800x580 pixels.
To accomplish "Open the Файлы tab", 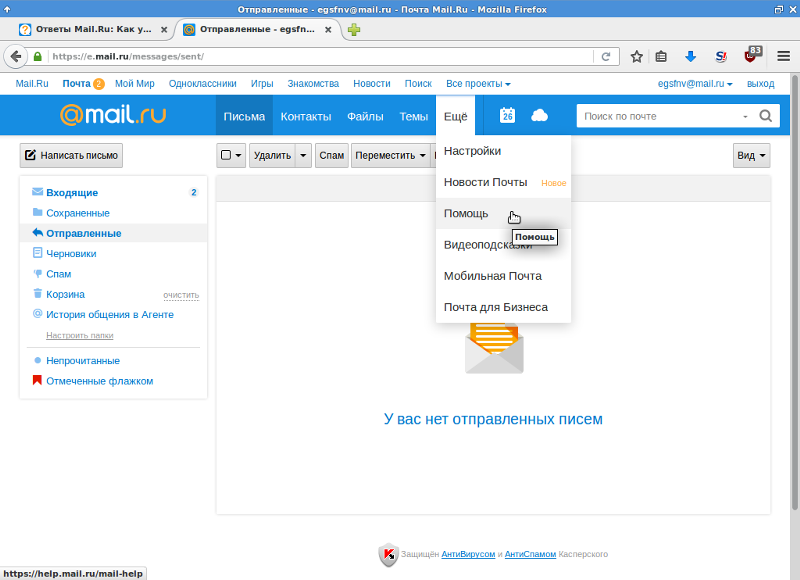I will tap(365, 116).
